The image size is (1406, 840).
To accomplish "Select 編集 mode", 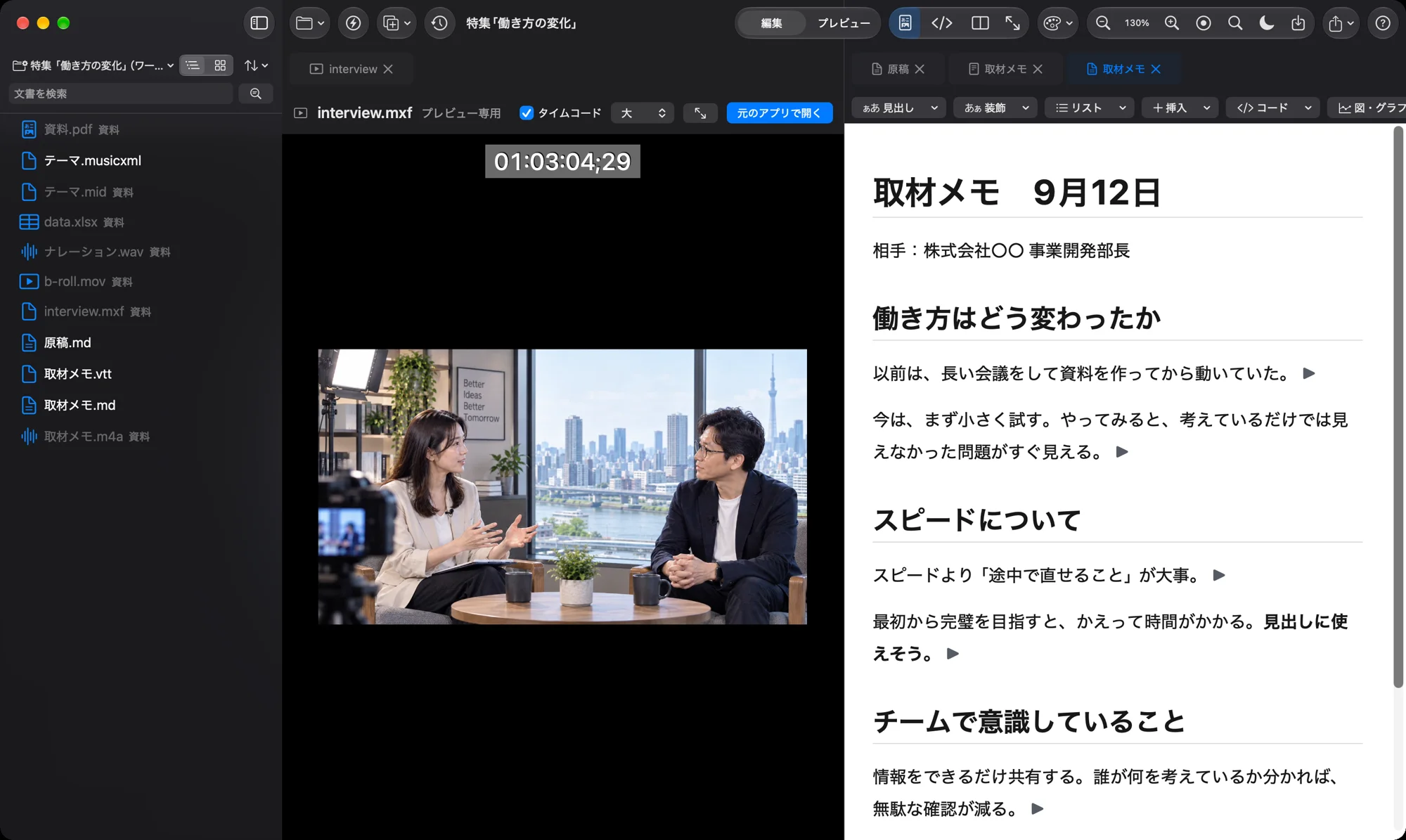I will point(771,23).
